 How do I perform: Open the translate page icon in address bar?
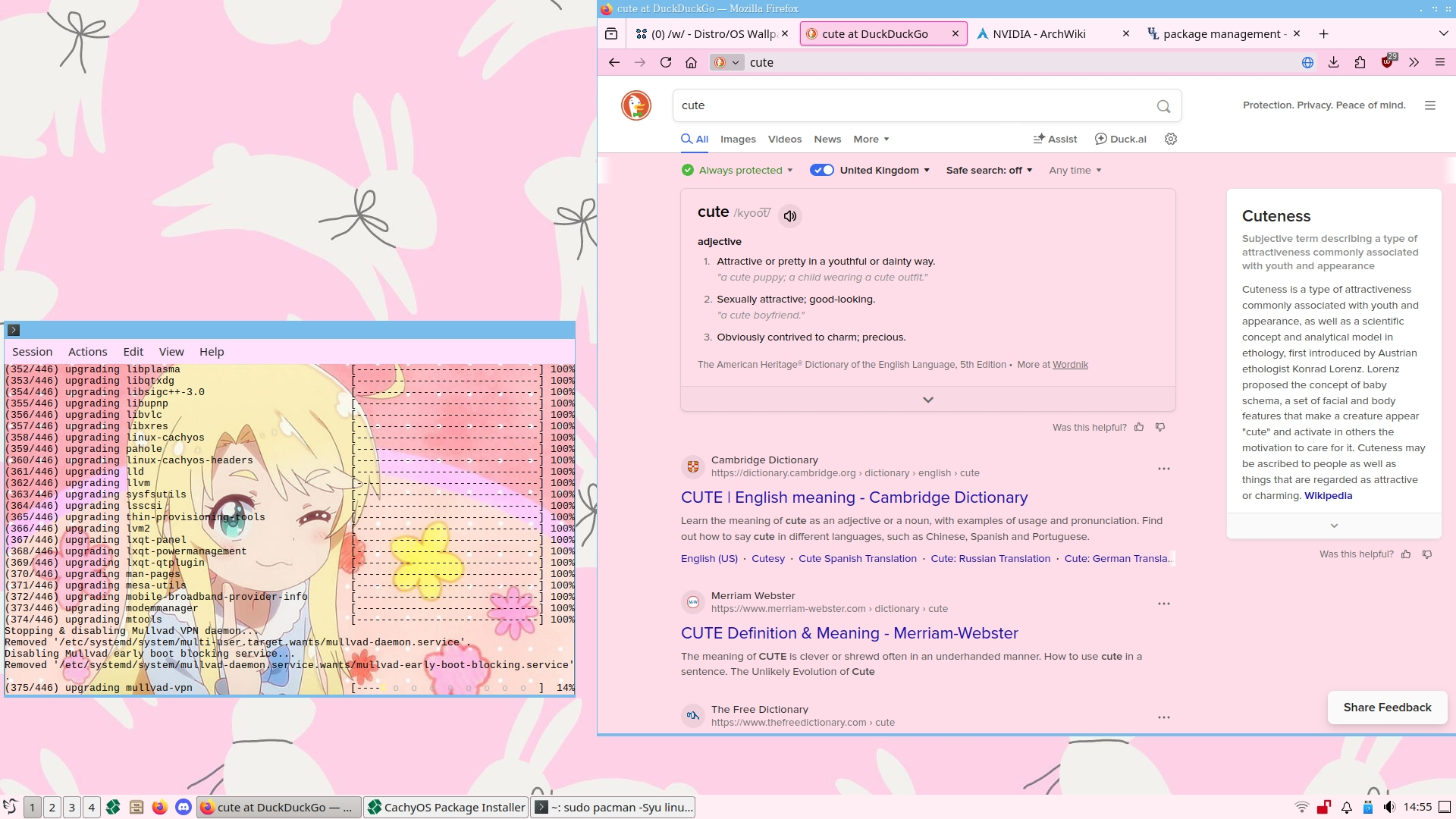[1307, 63]
